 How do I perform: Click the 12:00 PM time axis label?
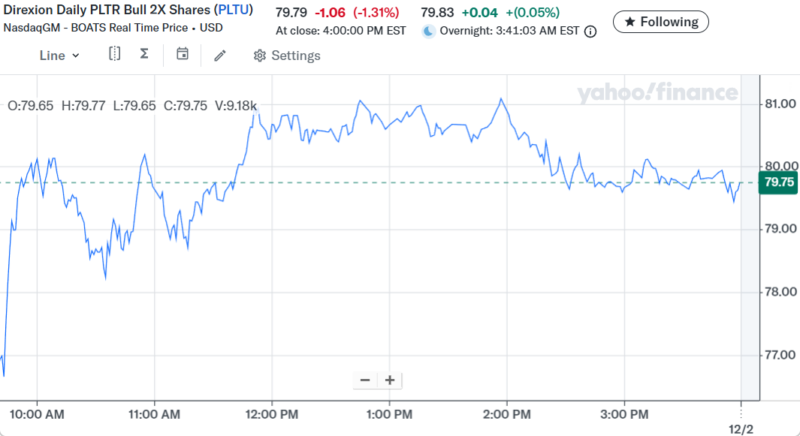click(273, 413)
